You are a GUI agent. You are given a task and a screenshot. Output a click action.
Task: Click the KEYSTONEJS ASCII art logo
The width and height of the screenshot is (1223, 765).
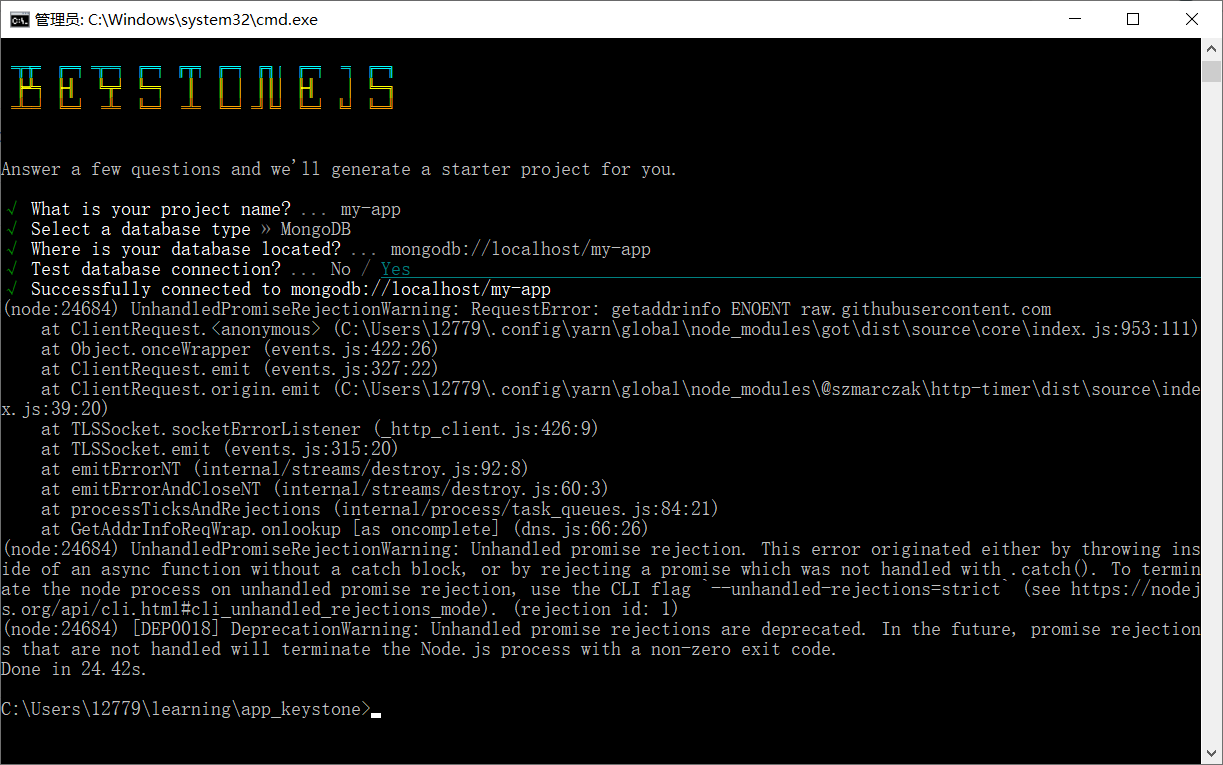click(200, 88)
